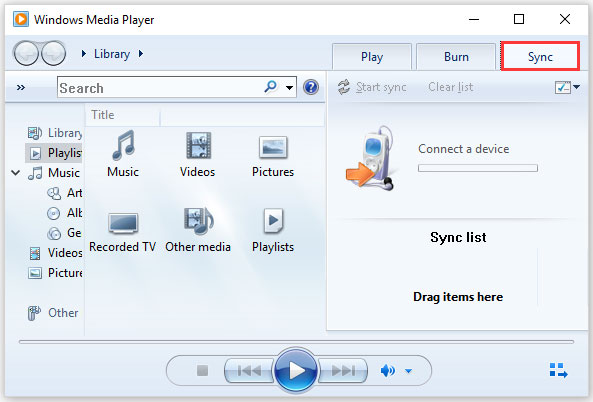Click the Previous track button
Screen dimensions: 593x402
click(x=249, y=370)
